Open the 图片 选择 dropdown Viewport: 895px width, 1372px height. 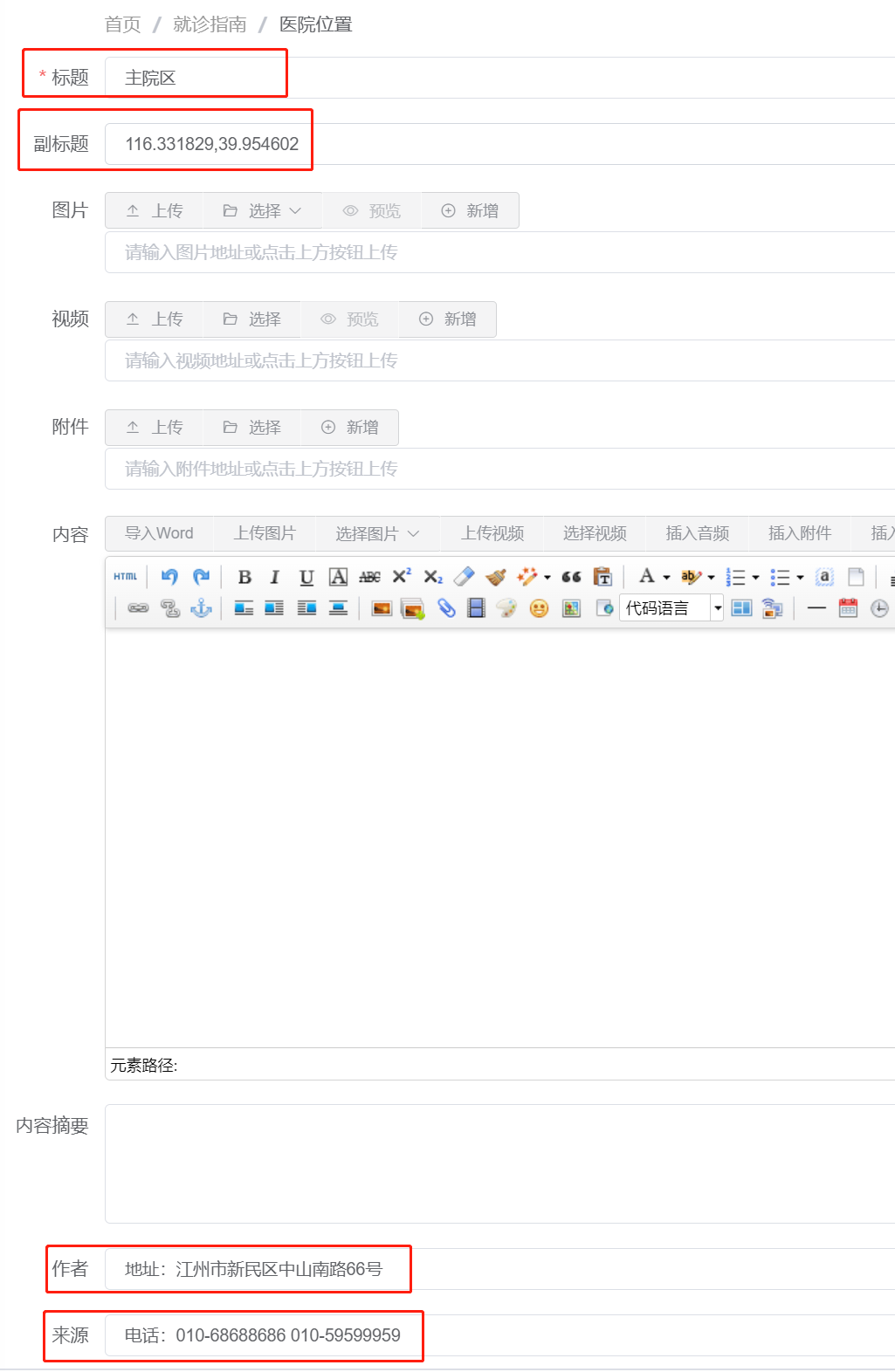point(262,210)
